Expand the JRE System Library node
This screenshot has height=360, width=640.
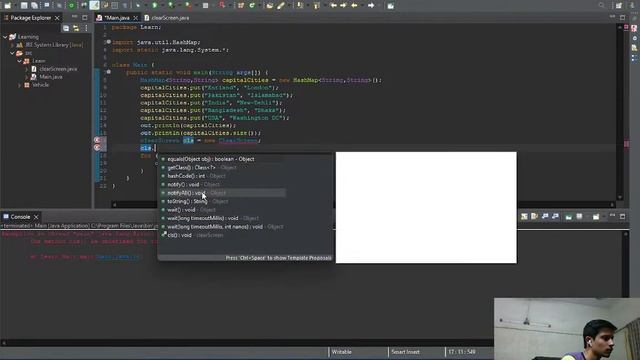point(12,45)
